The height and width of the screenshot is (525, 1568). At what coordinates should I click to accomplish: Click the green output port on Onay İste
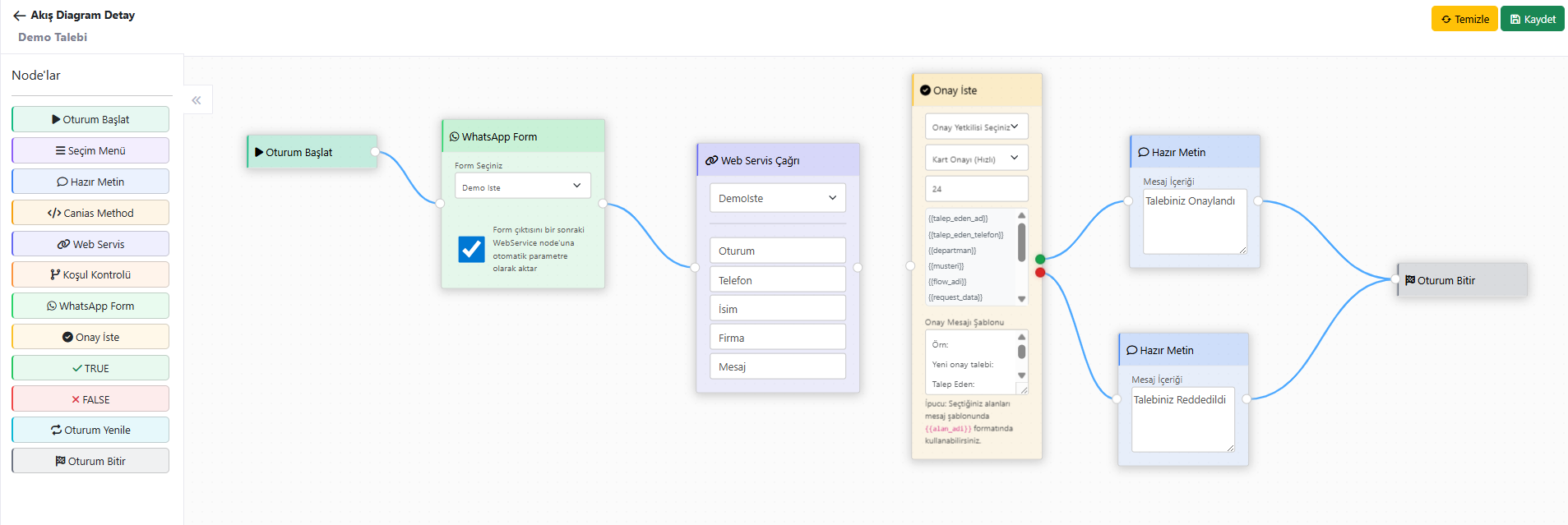pos(1040,260)
